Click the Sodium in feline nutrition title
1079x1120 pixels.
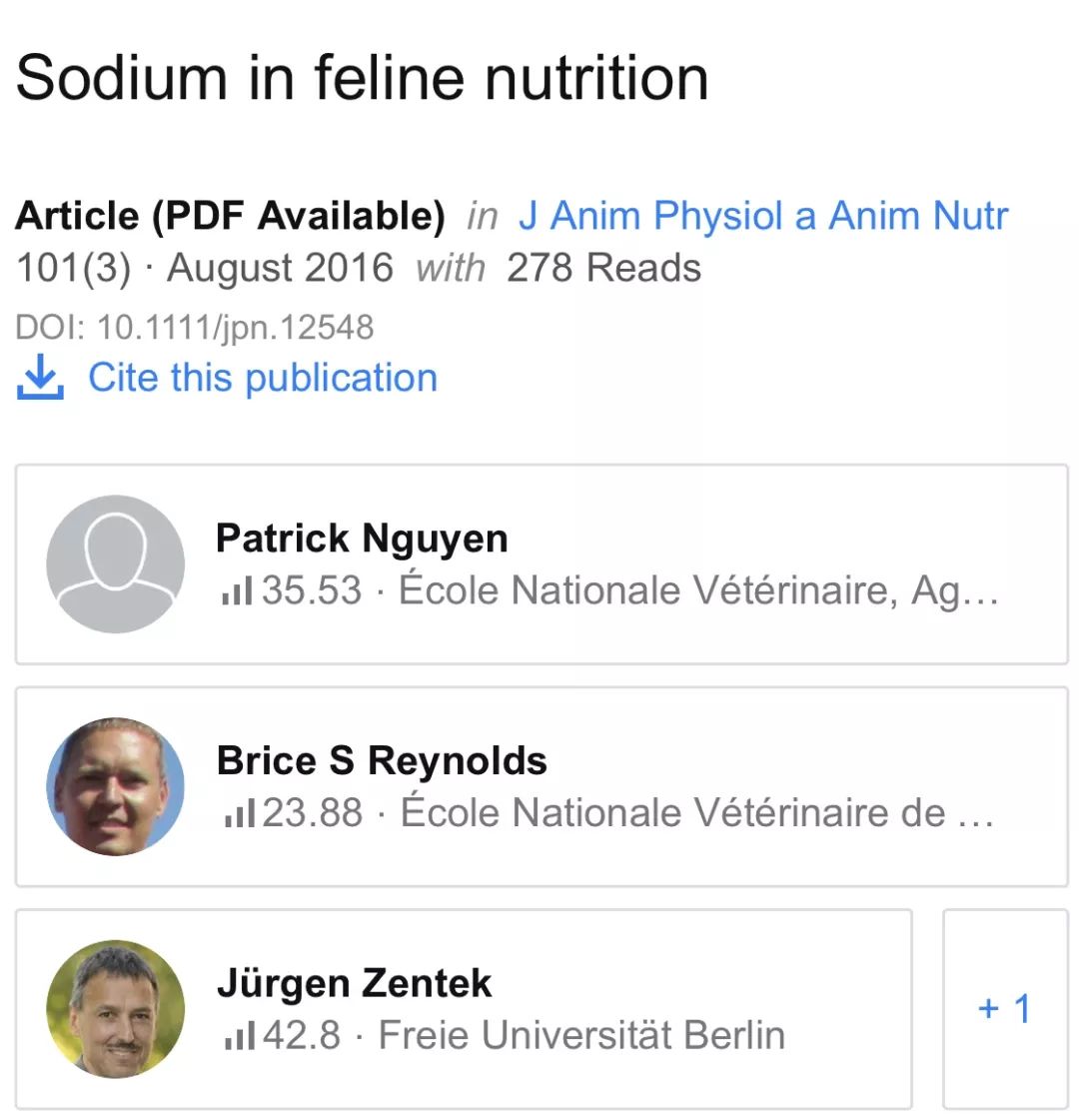pyautogui.click(x=362, y=79)
